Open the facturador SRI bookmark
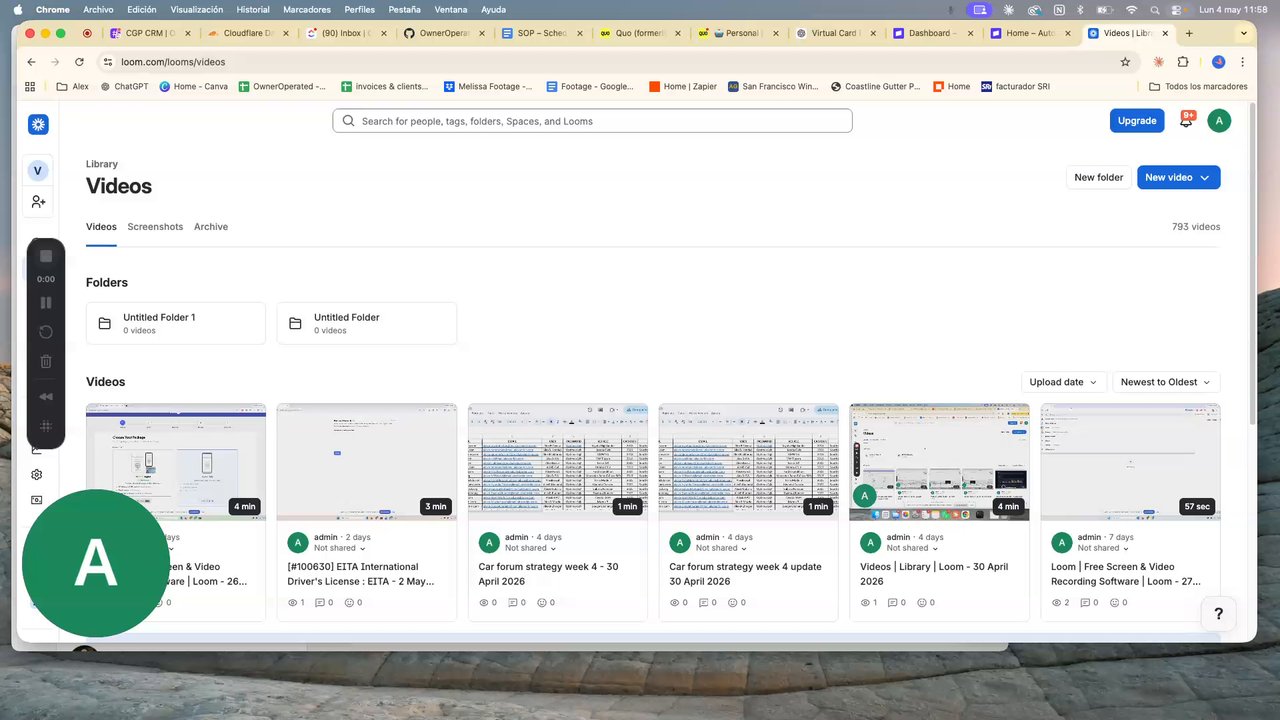Viewport: 1280px width, 720px height. click(1016, 87)
